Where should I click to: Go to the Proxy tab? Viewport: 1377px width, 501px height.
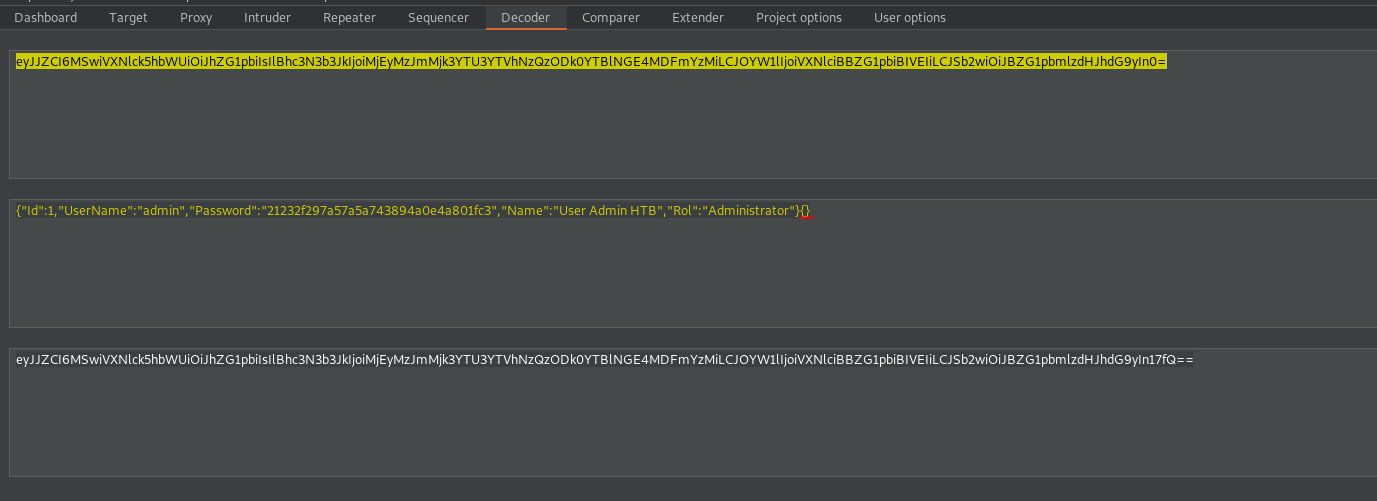click(x=196, y=18)
